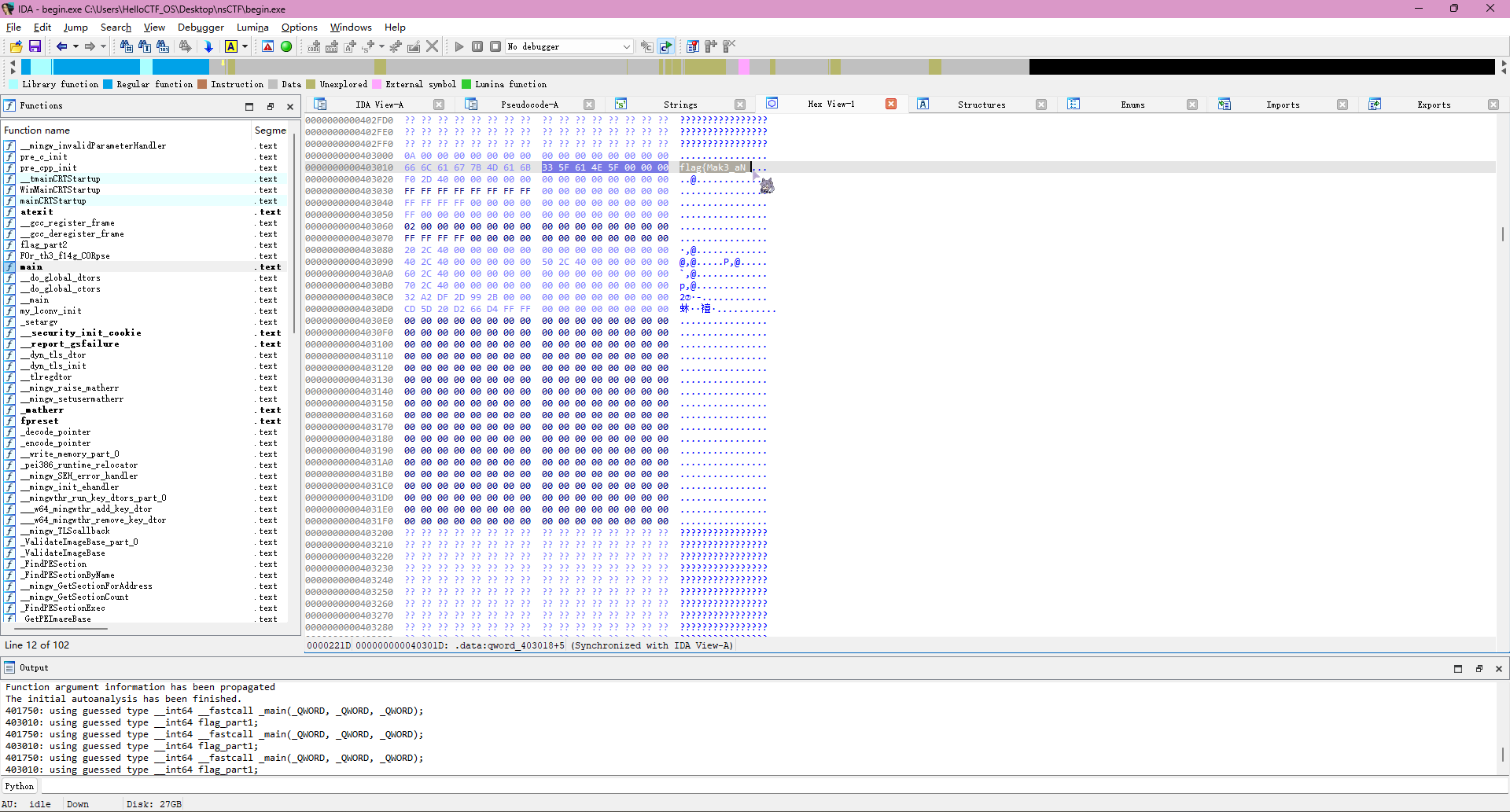
Task: Open the Debugger menu
Action: [201, 28]
